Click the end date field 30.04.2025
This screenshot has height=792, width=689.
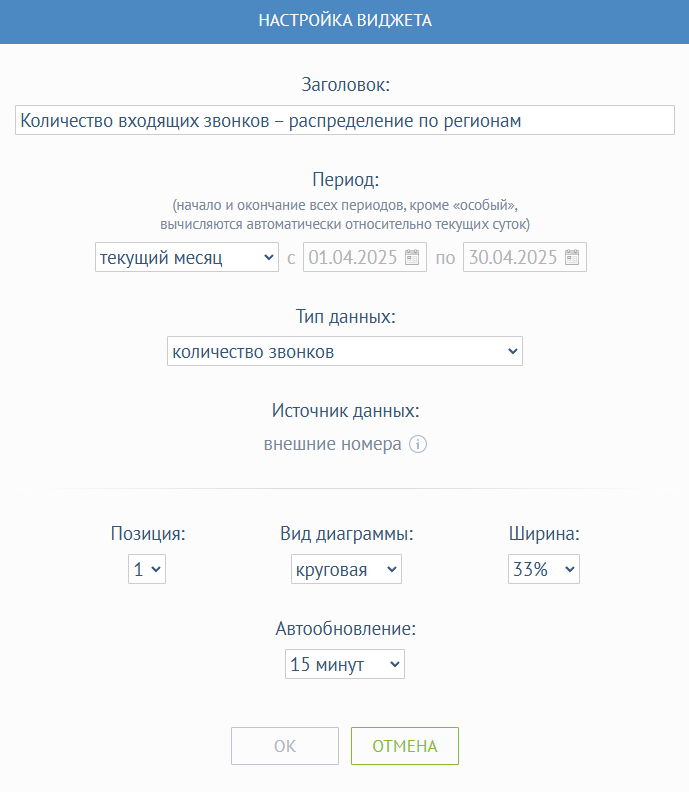[525, 257]
